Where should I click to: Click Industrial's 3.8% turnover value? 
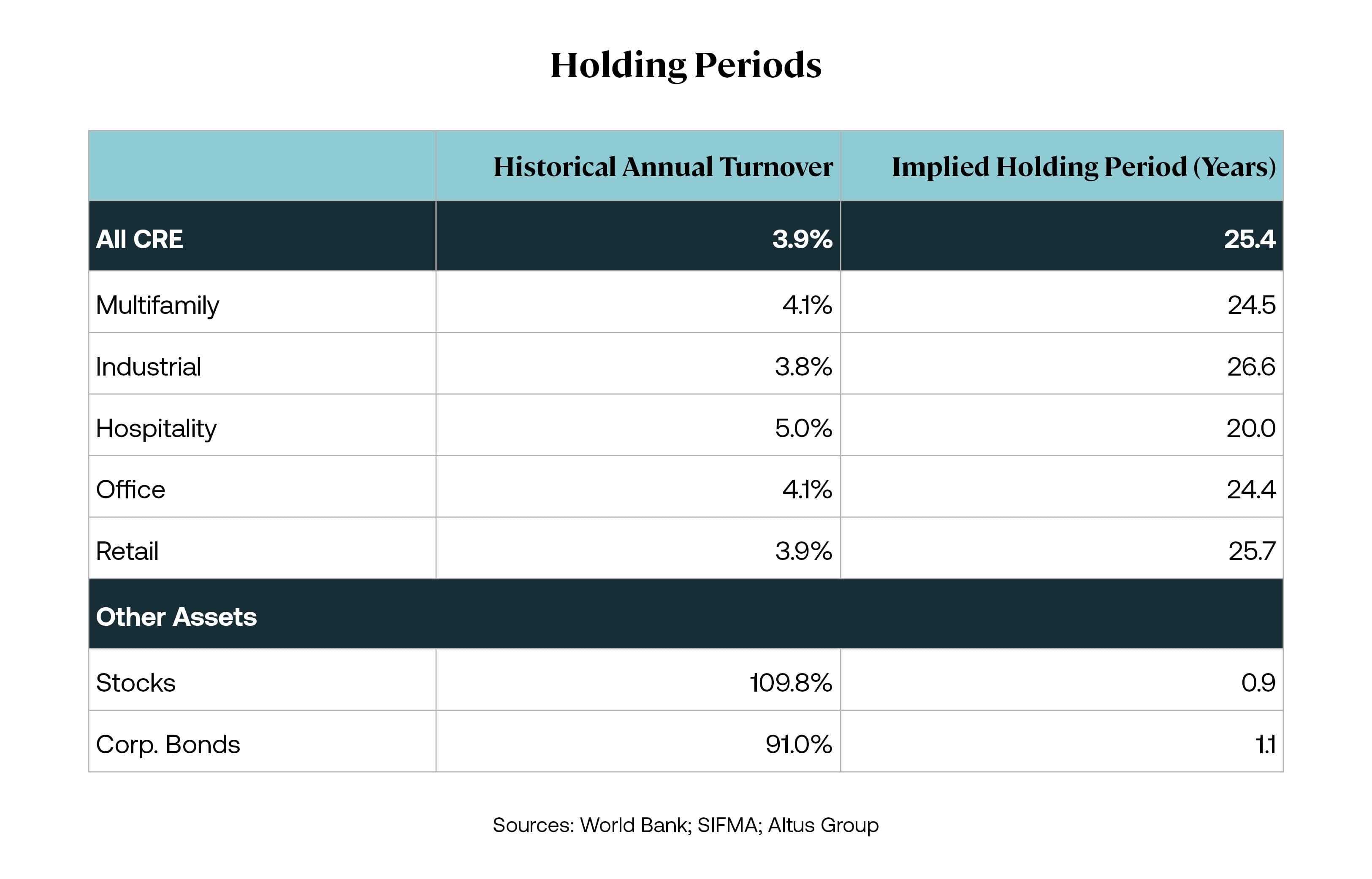[803, 366]
